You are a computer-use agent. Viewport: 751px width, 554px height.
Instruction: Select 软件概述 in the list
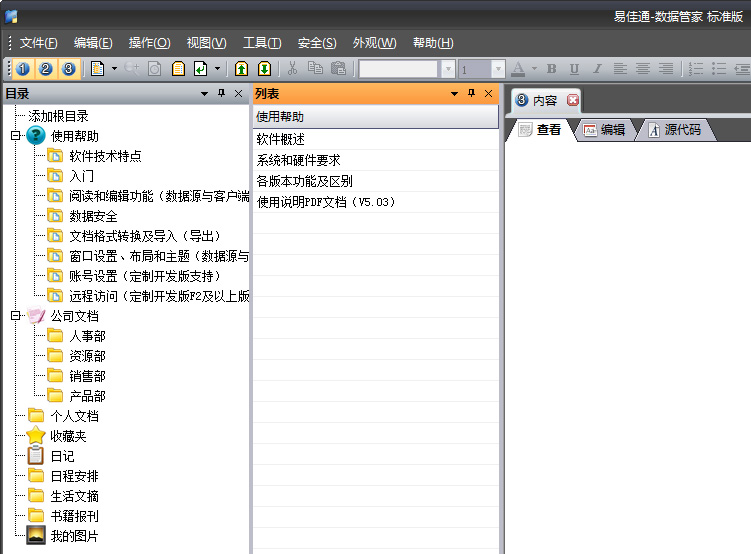coord(281,139)
